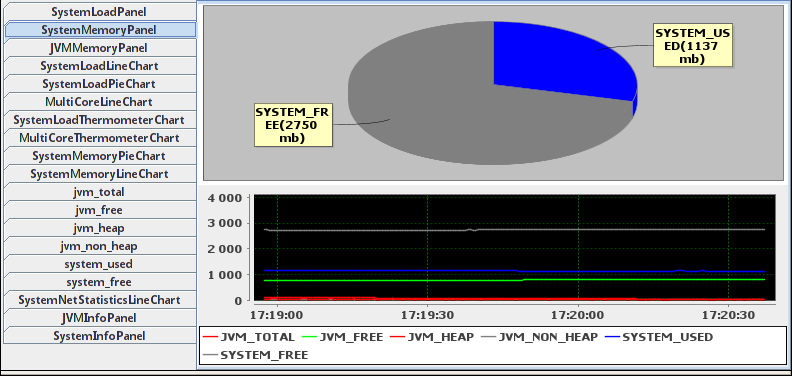Open the JVMInfoPanel tab
The image size is (792, 376).
[x=100, y=318]
